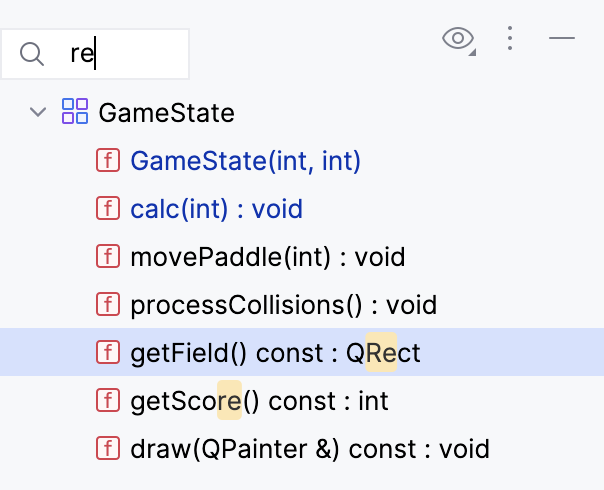The image size is (604, 490).
Task: Select getScore() const : int
Action: tap(259, 401)
